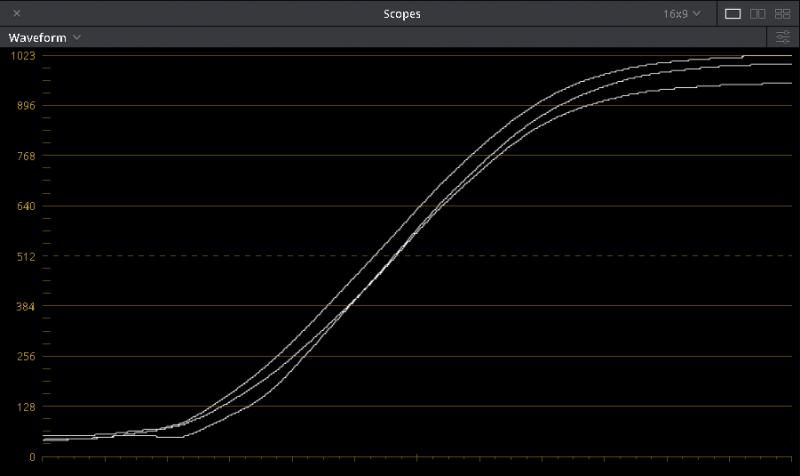Click the 384 scale label
The width and height of the screenshot is (800, 476).
pyautogui.click(x=22, y=306)
